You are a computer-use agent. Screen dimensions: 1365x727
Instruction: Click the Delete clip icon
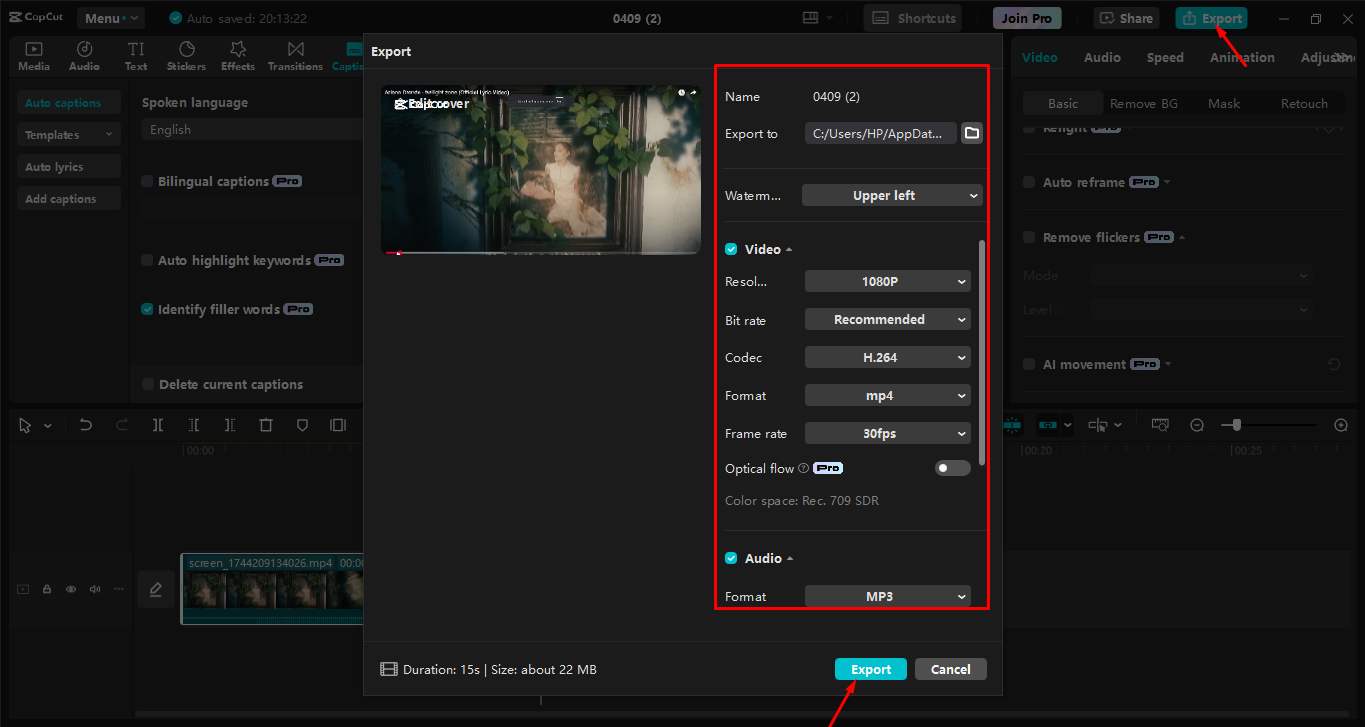(x=266, y=425)
